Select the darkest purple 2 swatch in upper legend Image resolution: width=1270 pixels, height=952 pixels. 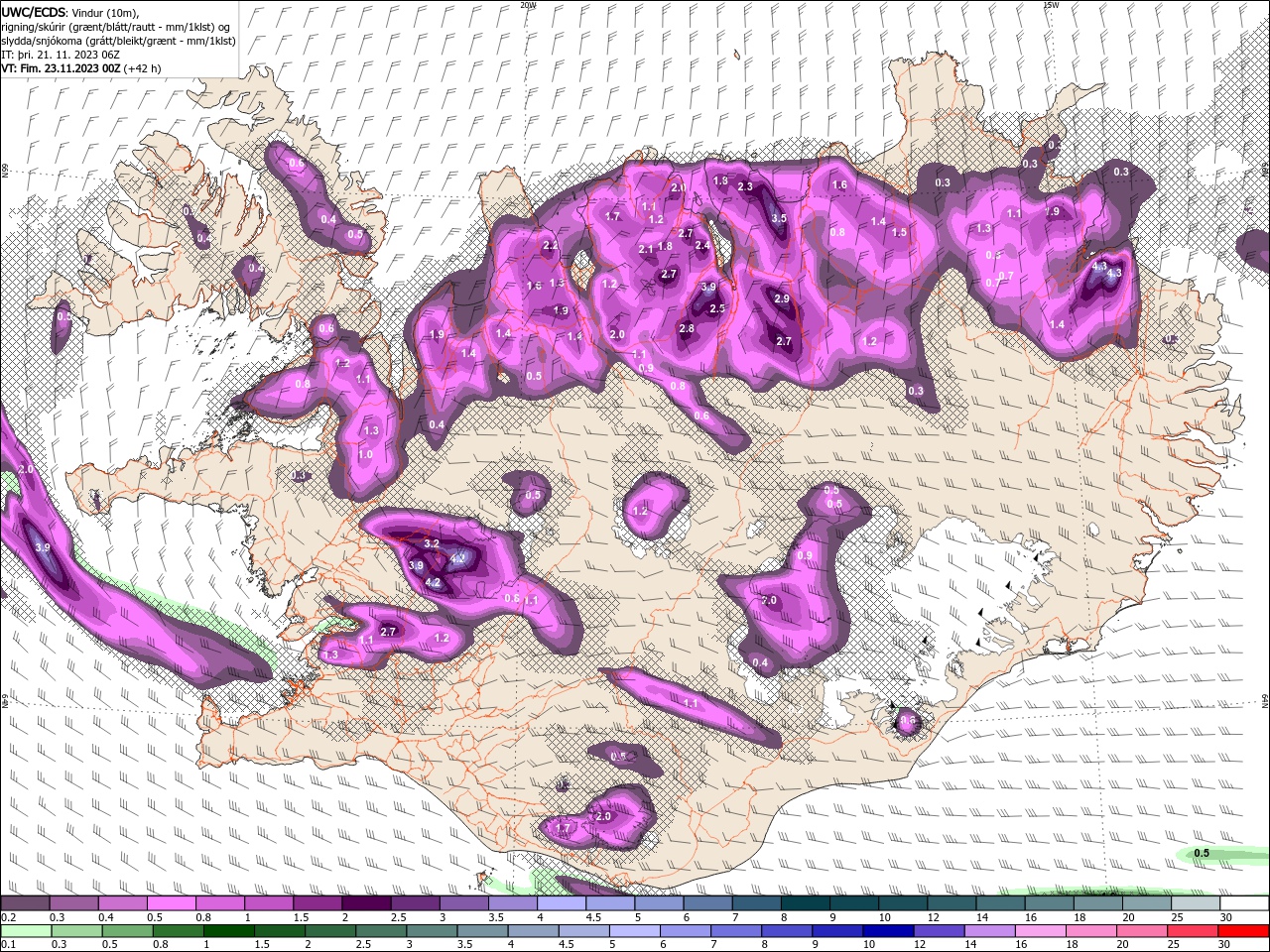366,903
